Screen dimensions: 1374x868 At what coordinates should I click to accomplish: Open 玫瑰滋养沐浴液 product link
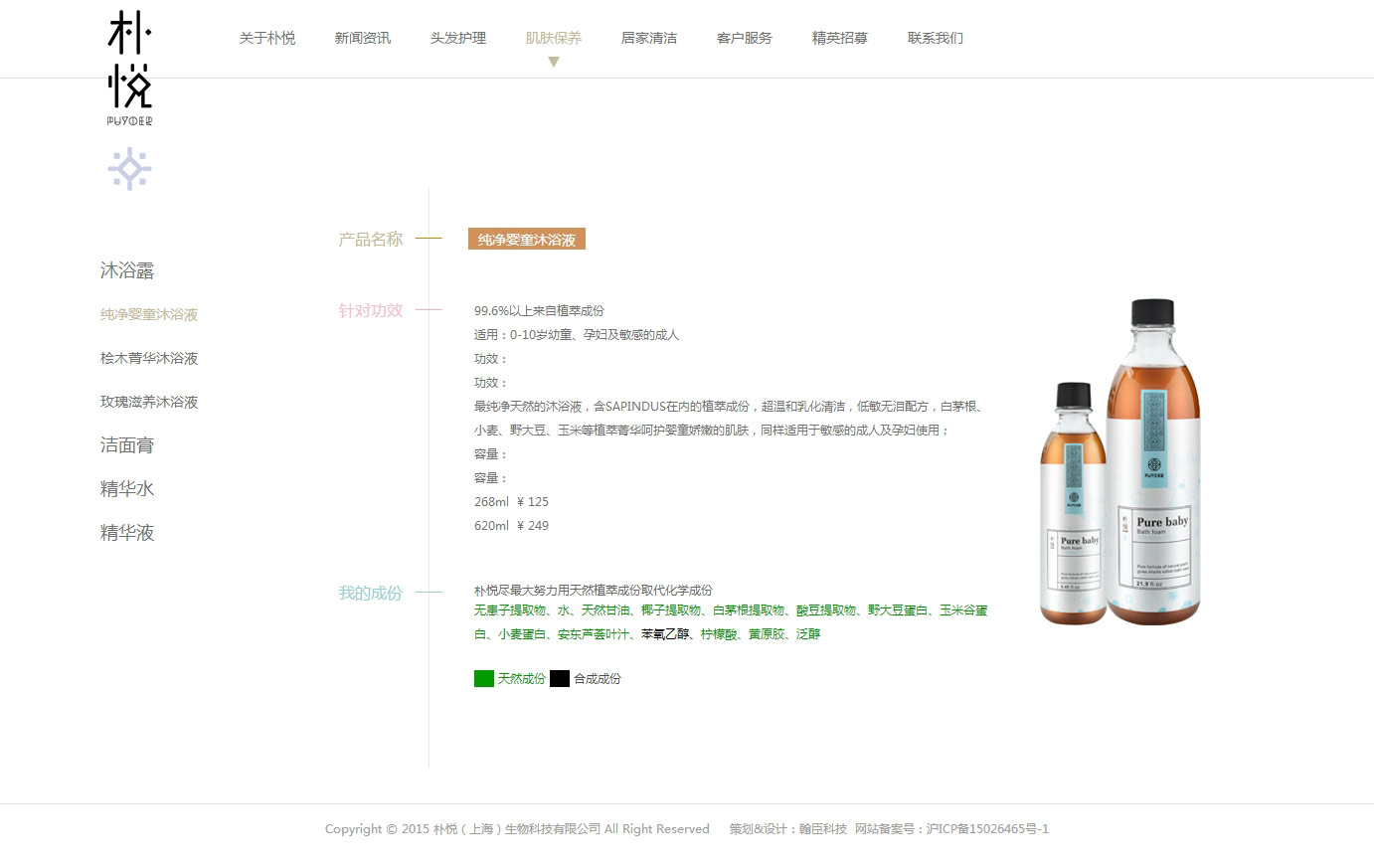point(149,402)
